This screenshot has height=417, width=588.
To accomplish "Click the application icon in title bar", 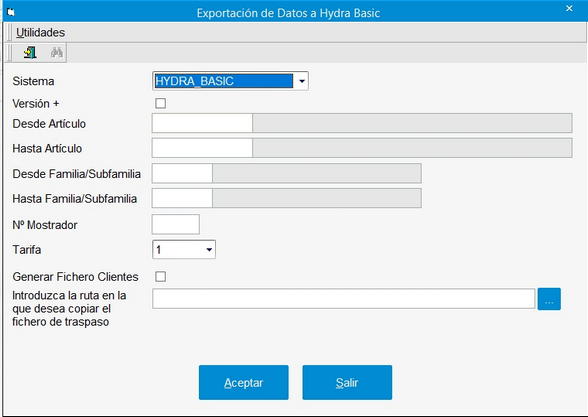I will pos(11,13).
